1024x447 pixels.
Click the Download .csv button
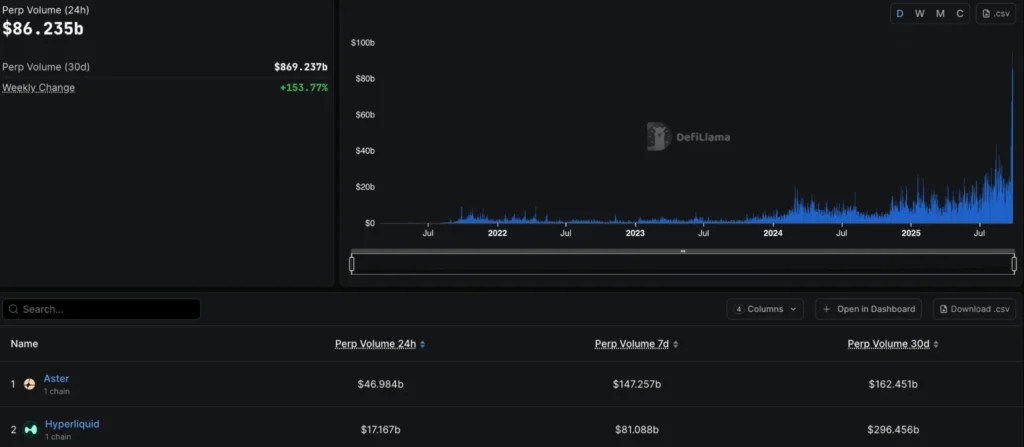tap(975, 309)
